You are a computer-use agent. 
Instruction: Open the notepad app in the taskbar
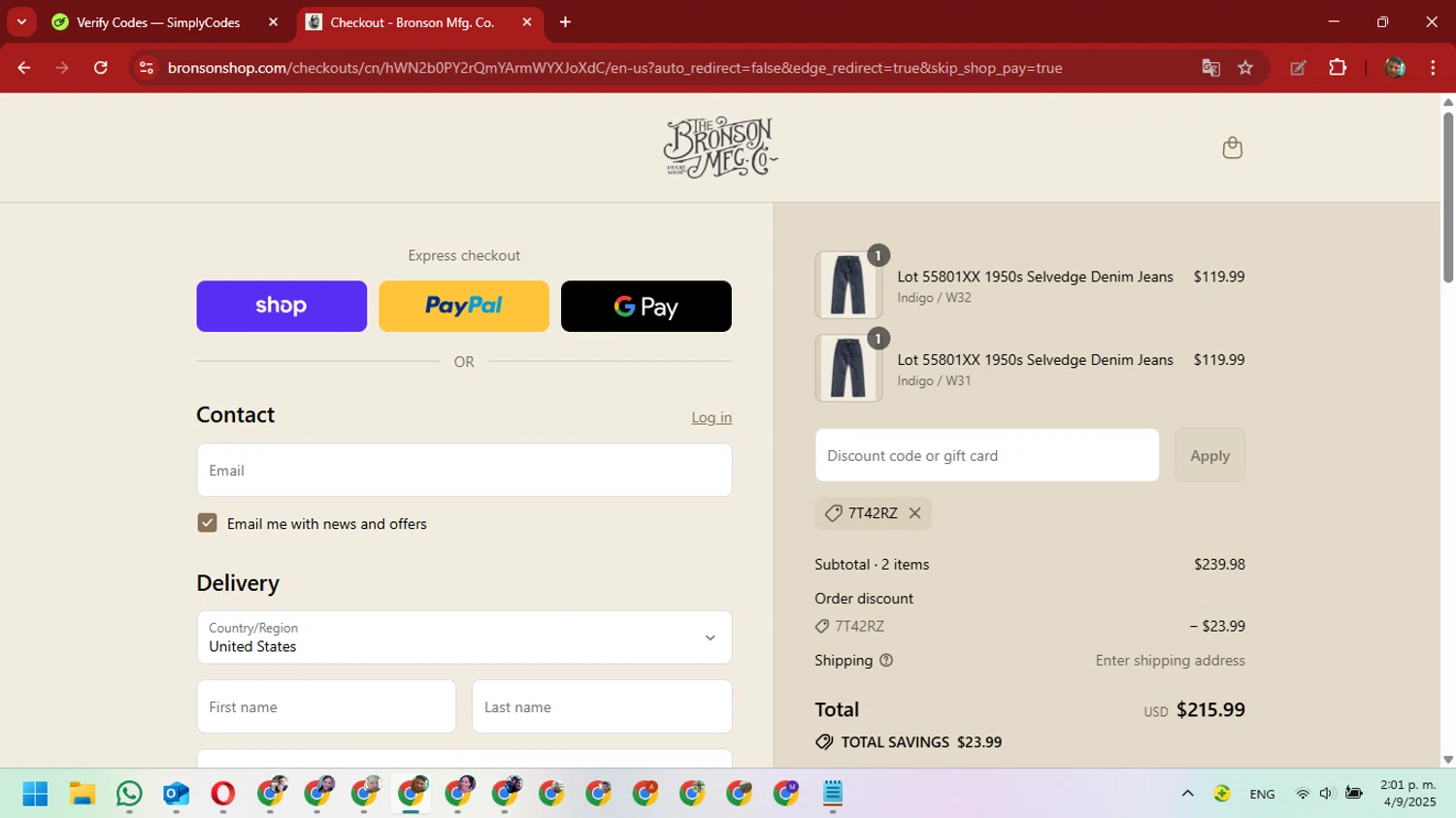pyautogui.click(x=833, y=794)
